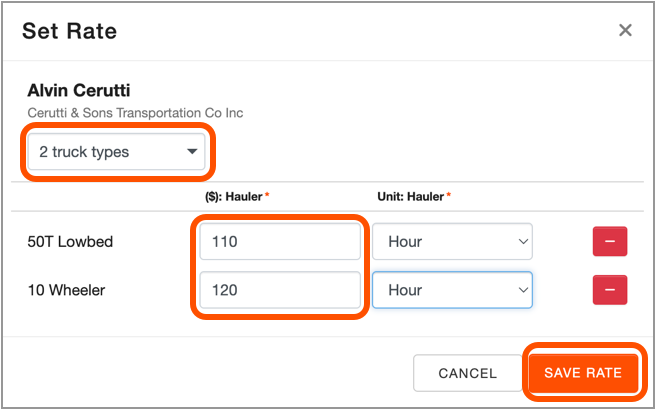
Task: Close the Set Rate dialog
Action: point(625,31)
